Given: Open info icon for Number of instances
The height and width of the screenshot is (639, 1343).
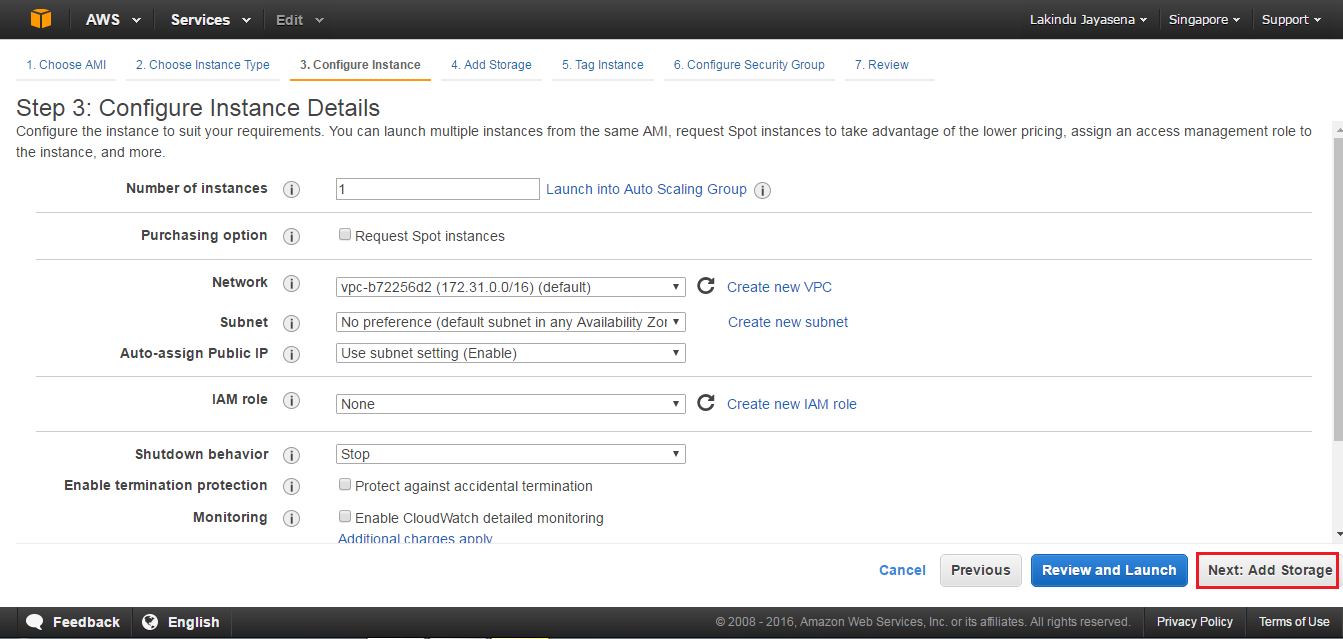Looking at the screenshot, I should pos(292,190).
